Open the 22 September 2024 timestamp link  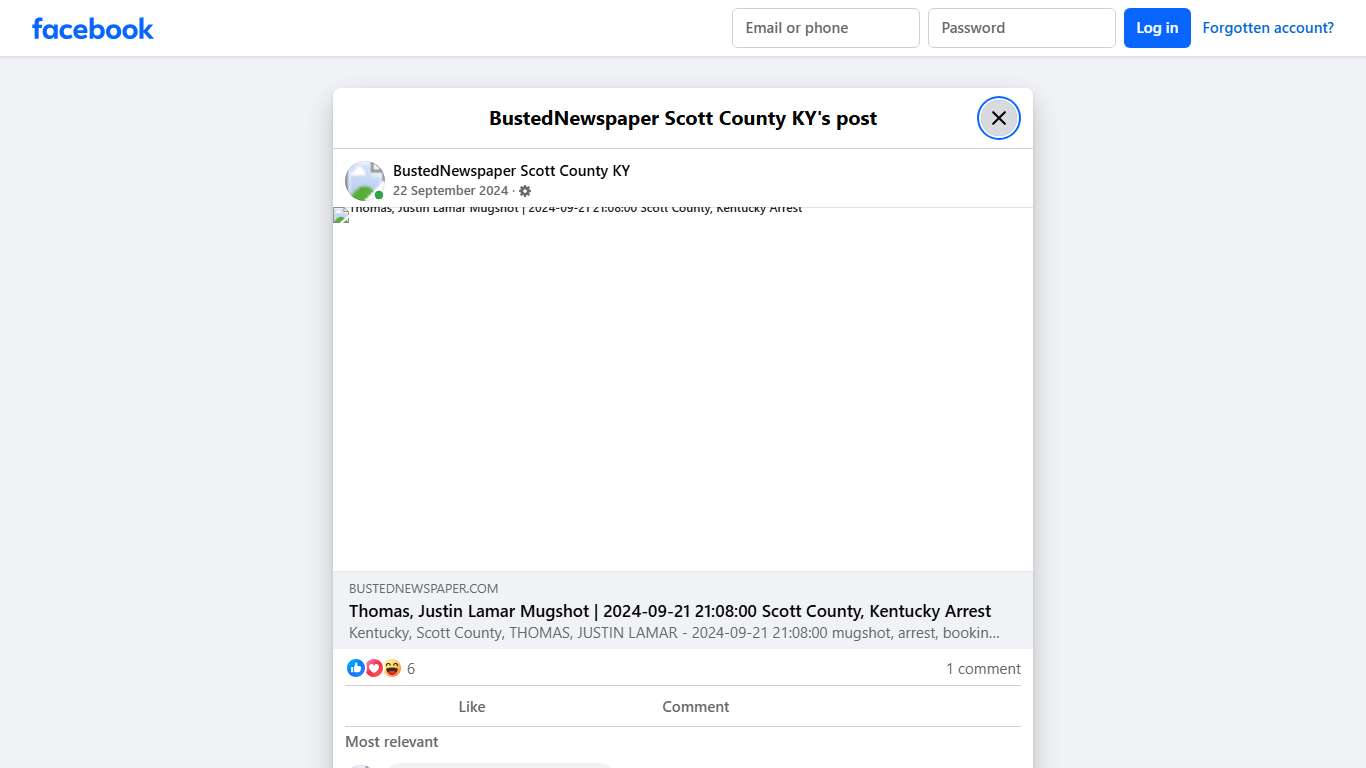click(x=450, y=190)
